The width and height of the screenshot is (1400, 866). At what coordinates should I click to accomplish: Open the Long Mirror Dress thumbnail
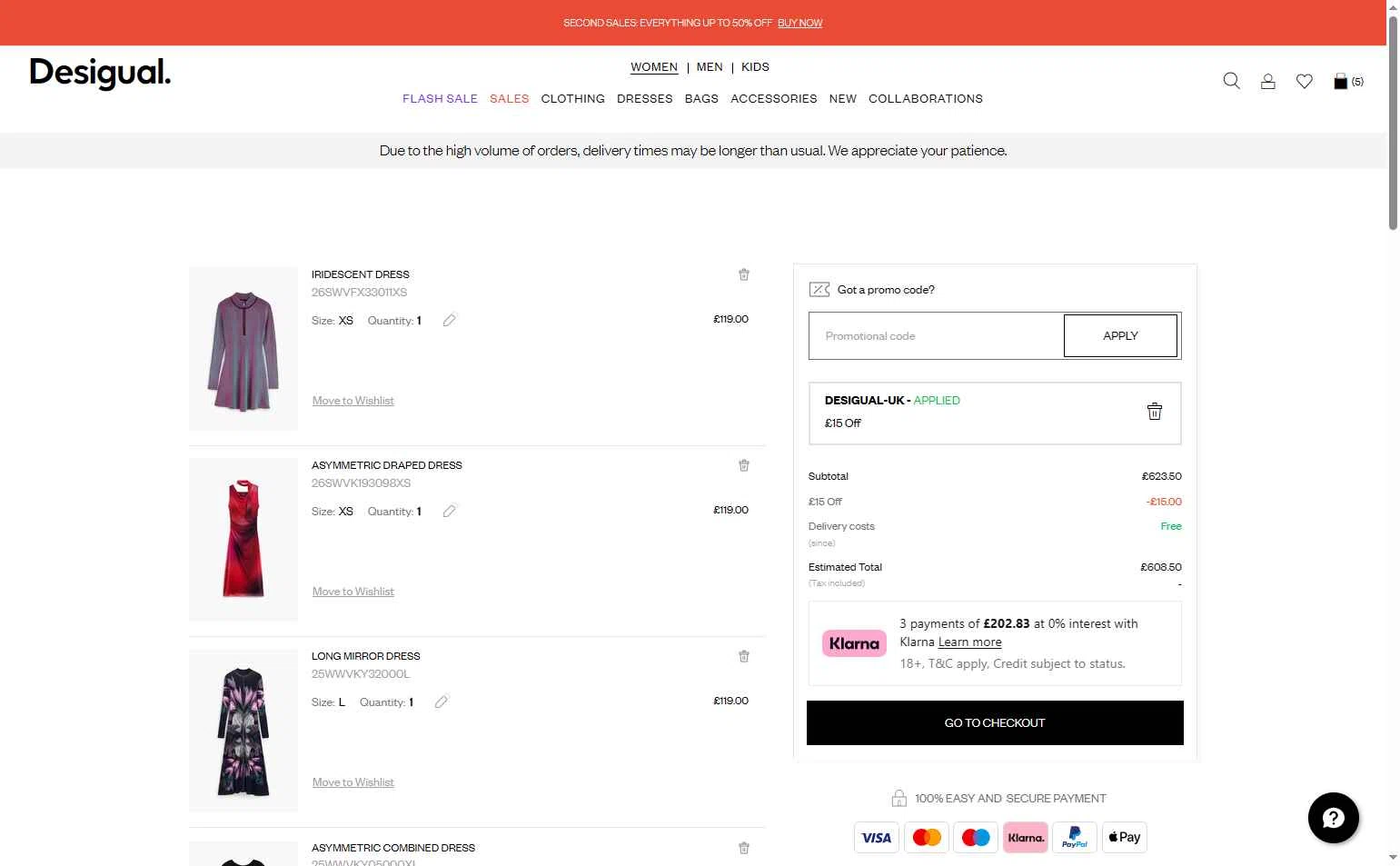pyautogui.click(x=243, y=730)
